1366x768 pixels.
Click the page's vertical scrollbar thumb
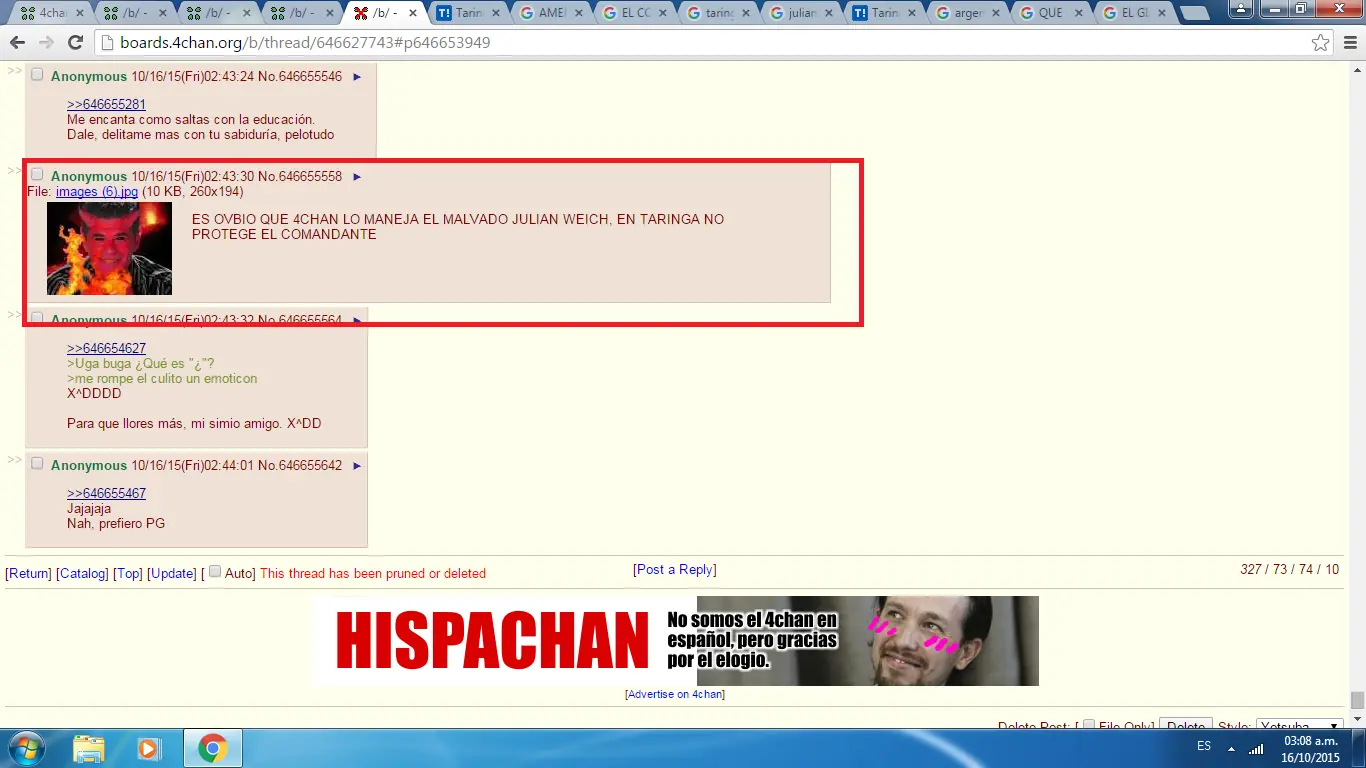[x=1357, y=700]
